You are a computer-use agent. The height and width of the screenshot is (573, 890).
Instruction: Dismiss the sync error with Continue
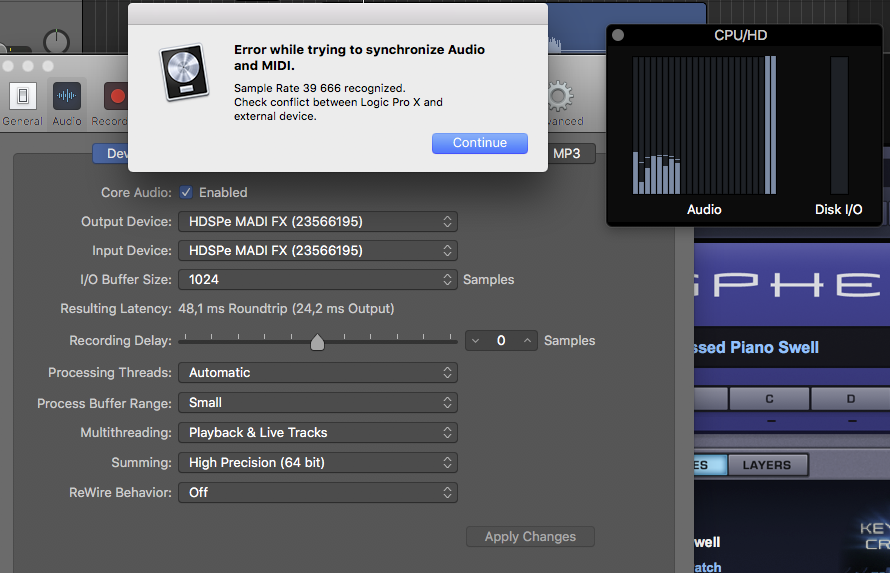(480, 143)
